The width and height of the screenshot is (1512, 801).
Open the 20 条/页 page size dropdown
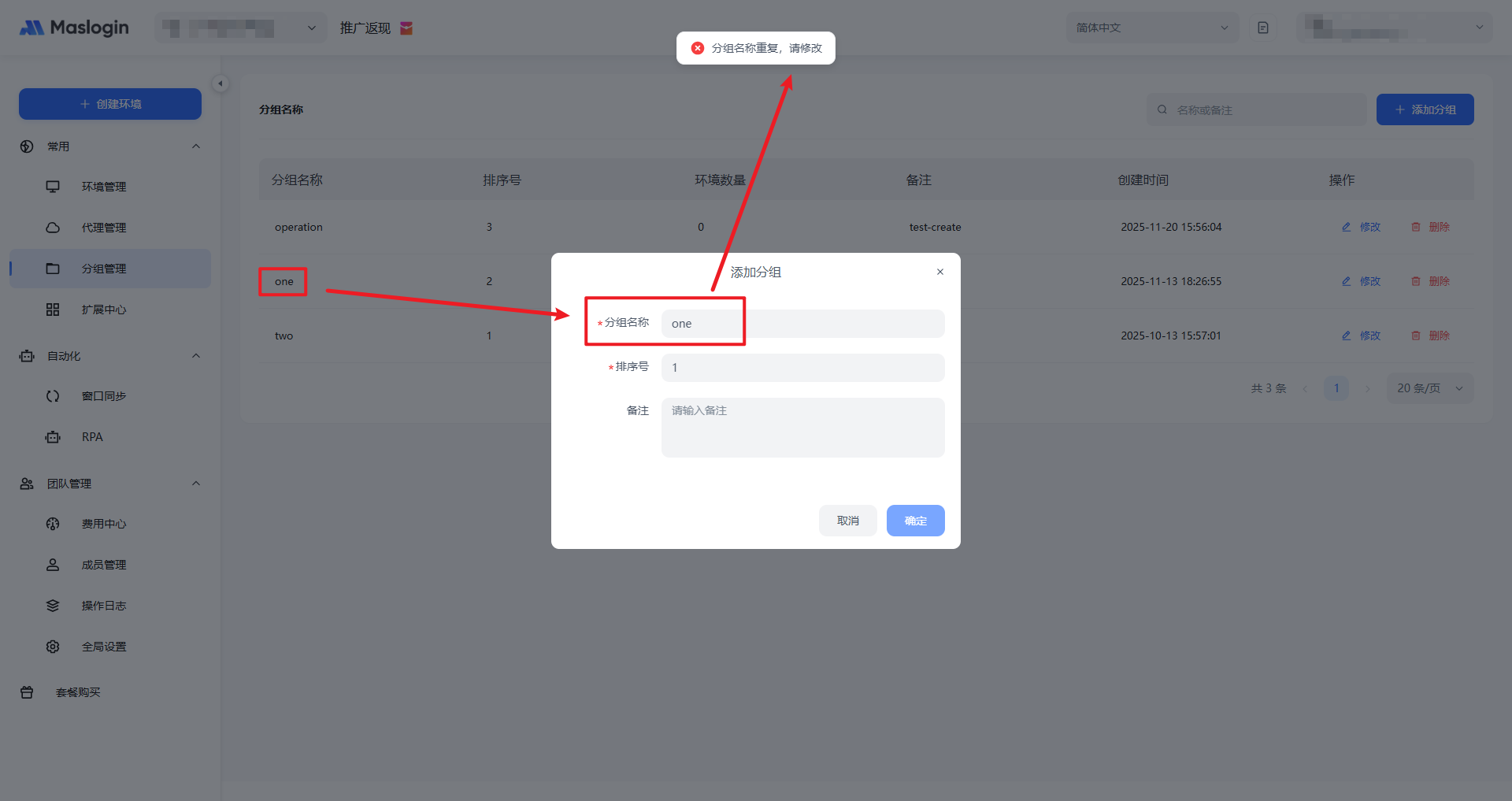(x=1429, y=388)
